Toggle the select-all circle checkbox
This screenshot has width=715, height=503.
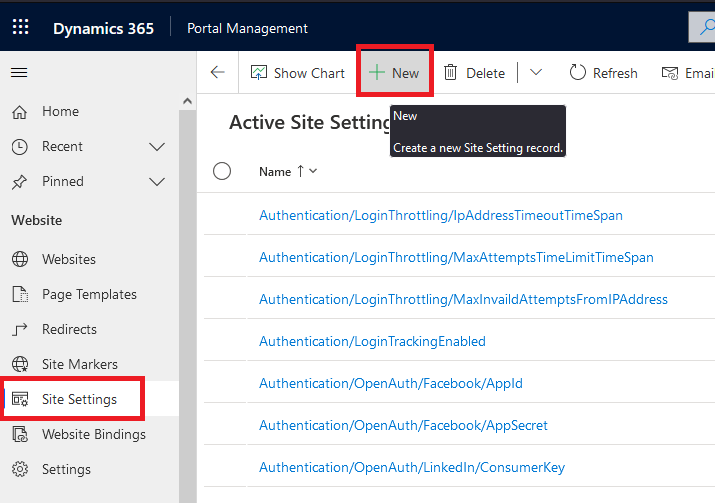(222, 171)
